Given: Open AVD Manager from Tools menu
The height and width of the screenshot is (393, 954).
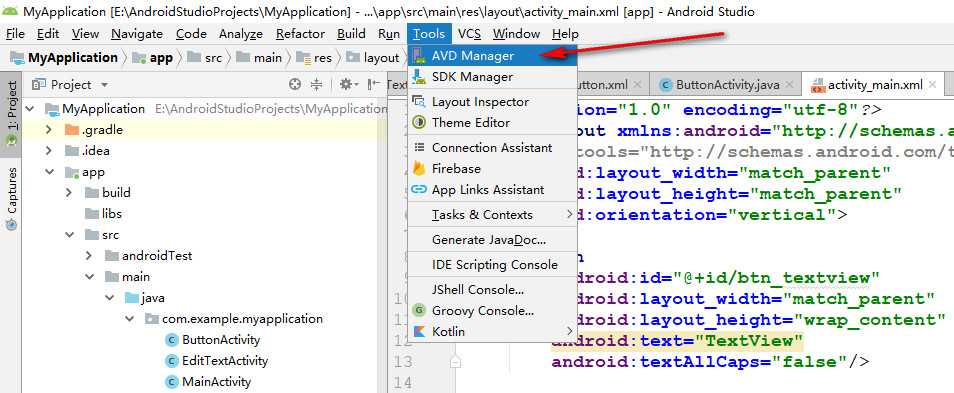Looking at the screenshot, I should click(492, 56).
